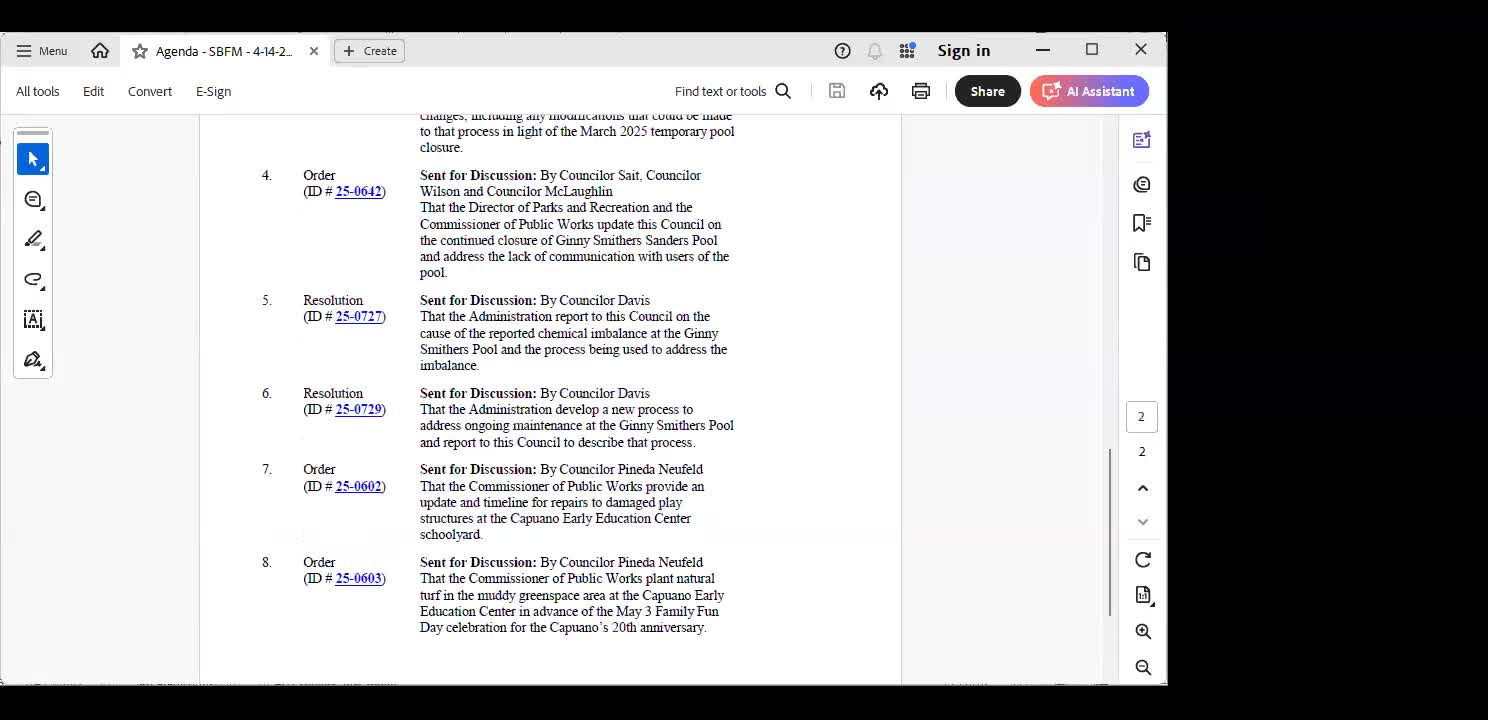Zoom in on the page
1488x720 pixels.
[1143, 632]
